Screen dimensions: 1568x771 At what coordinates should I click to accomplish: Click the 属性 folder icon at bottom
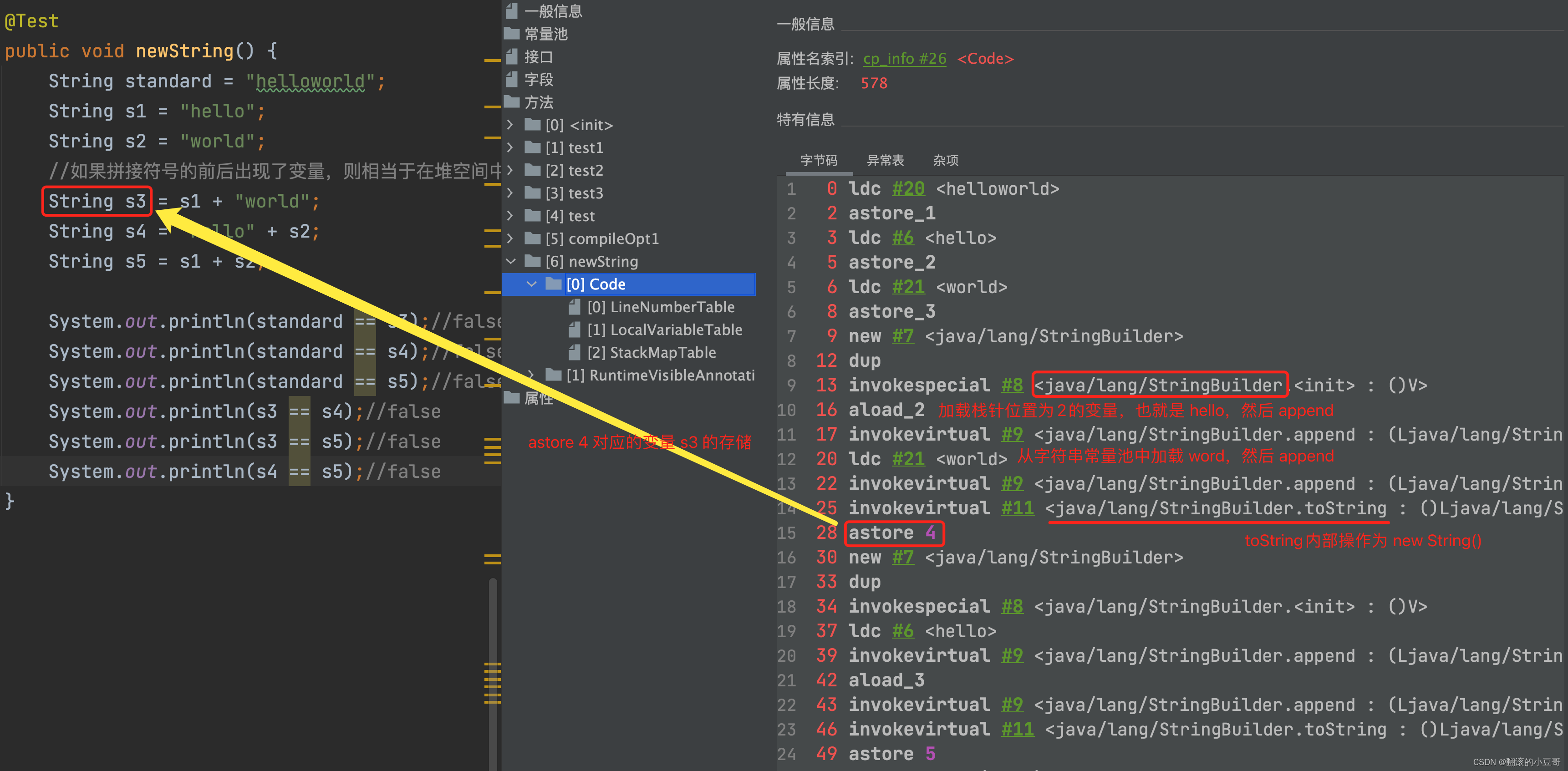click(512, 398)
